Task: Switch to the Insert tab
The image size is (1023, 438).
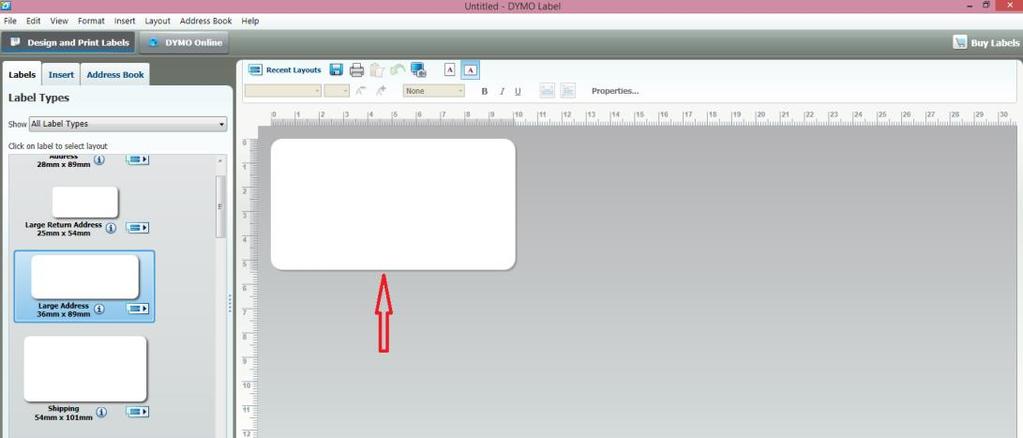Action: (x=61, y=74)
